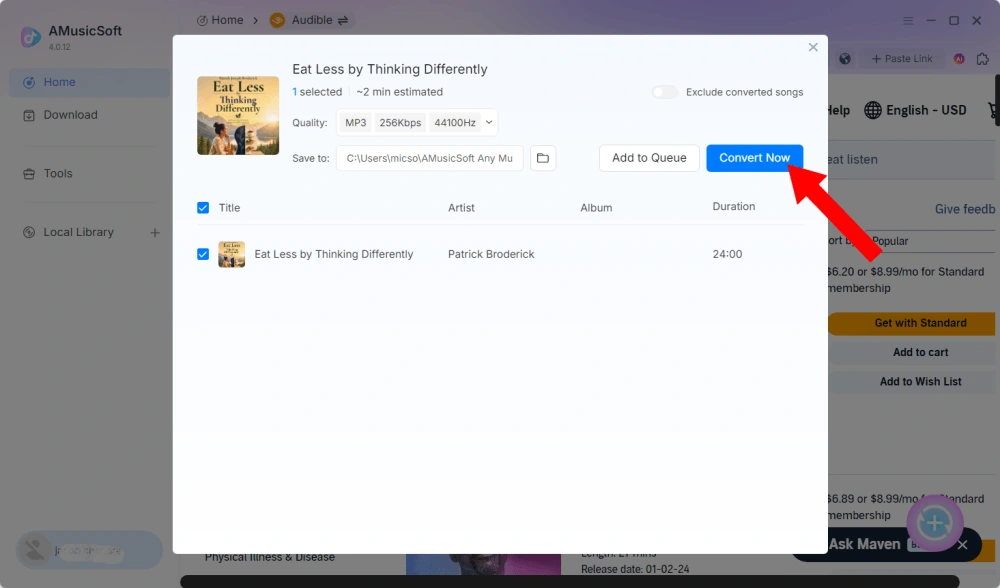Click the MP3 format tag

coord(356,122)
